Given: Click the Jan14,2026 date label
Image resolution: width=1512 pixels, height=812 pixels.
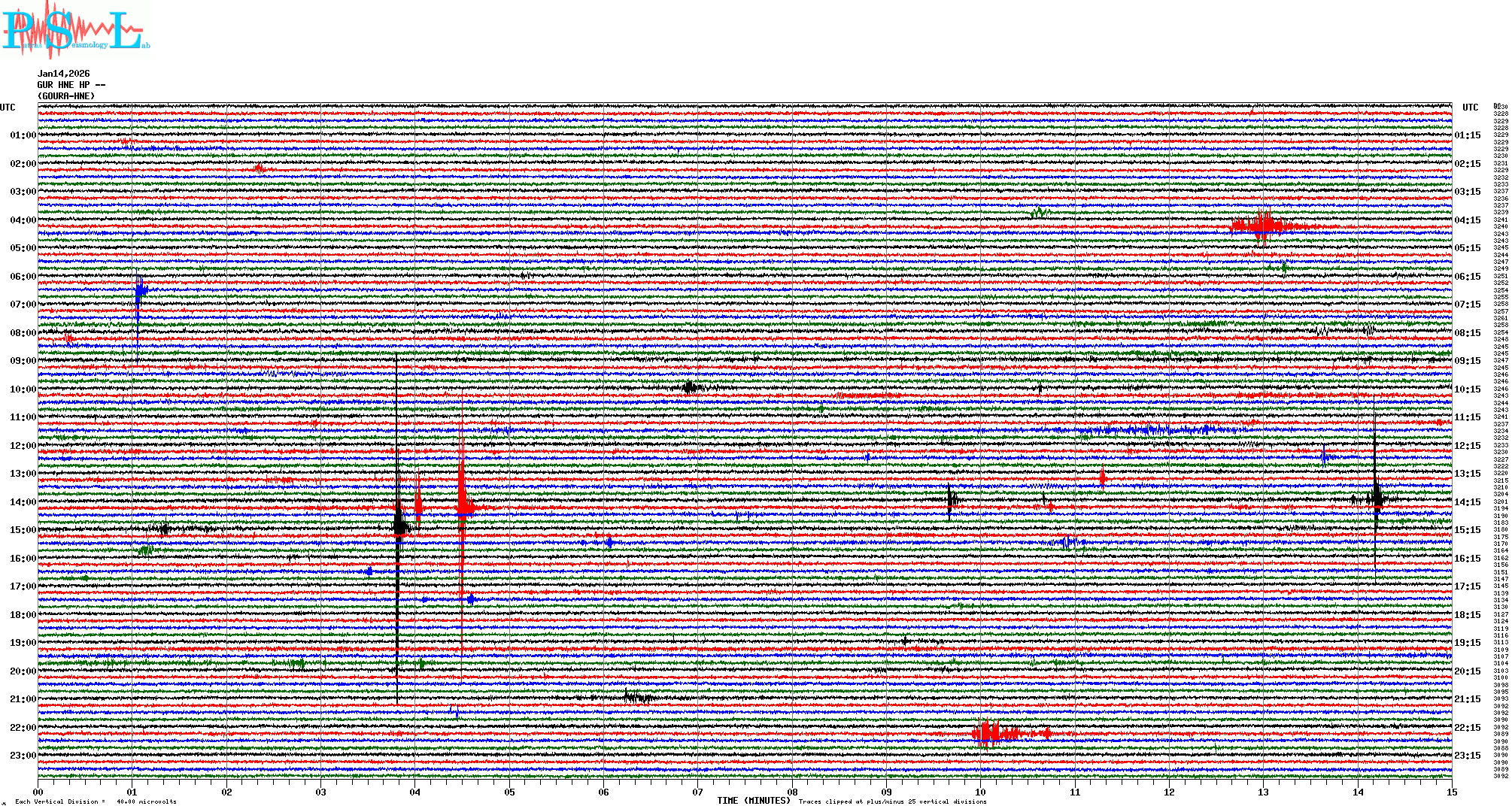Looking at the screenshot, I should [x=63, y=74].
